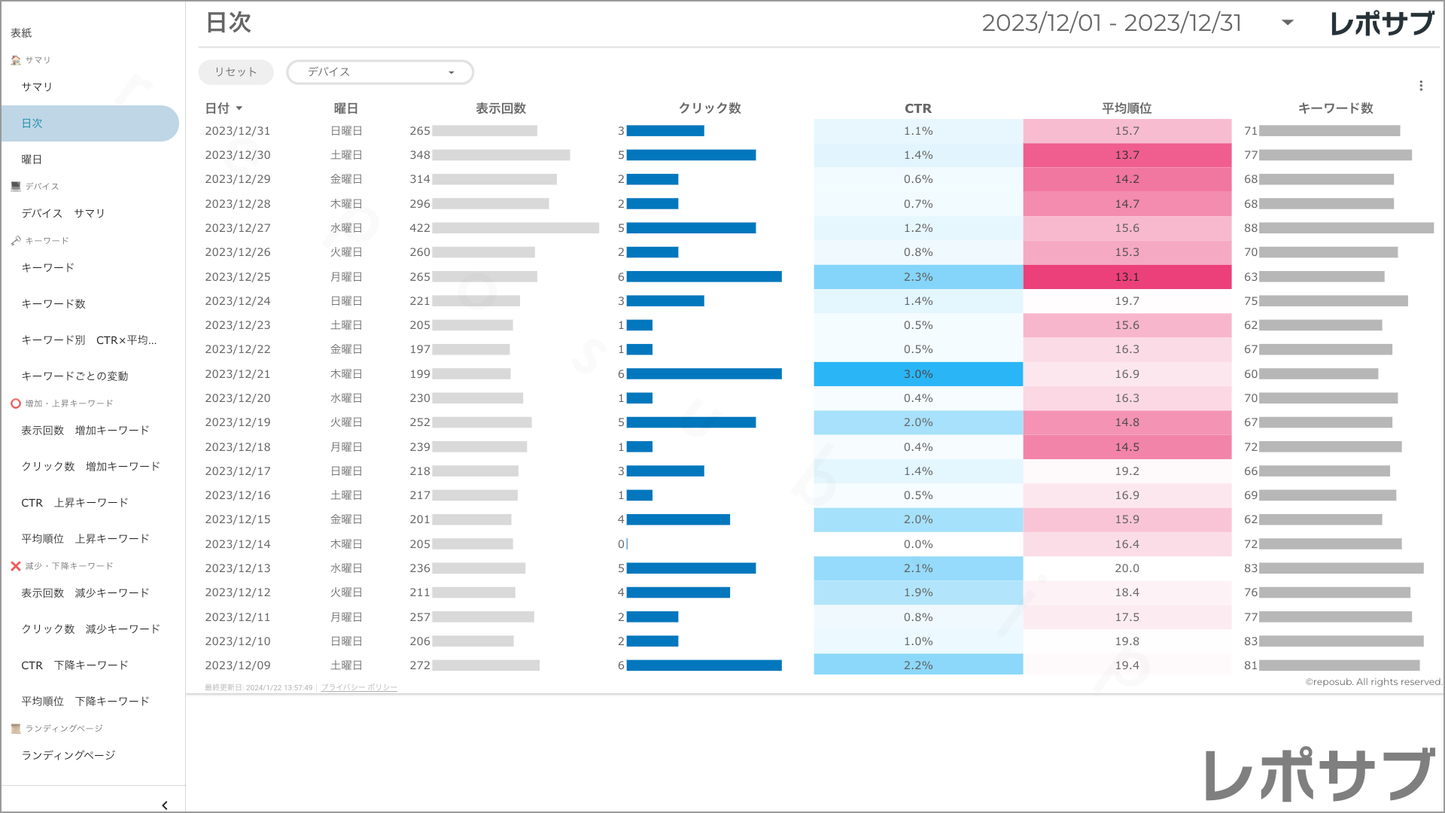The height and width of the screenshot is (813, 1445).
Task: Click the laptop icon beside デバイス section
Action: 16,187
